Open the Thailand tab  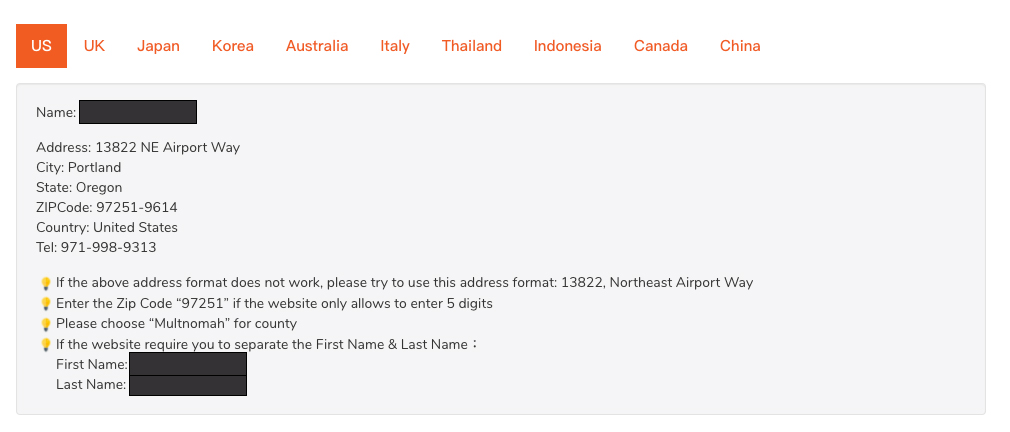[472, 46]
